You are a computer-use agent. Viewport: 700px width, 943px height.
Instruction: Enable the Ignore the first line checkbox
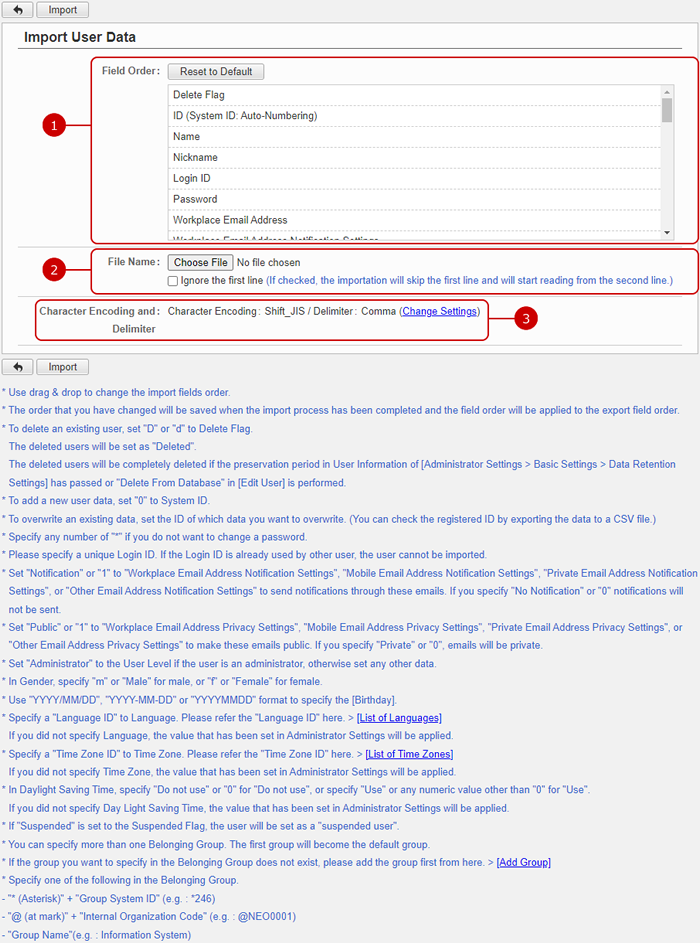173,281
